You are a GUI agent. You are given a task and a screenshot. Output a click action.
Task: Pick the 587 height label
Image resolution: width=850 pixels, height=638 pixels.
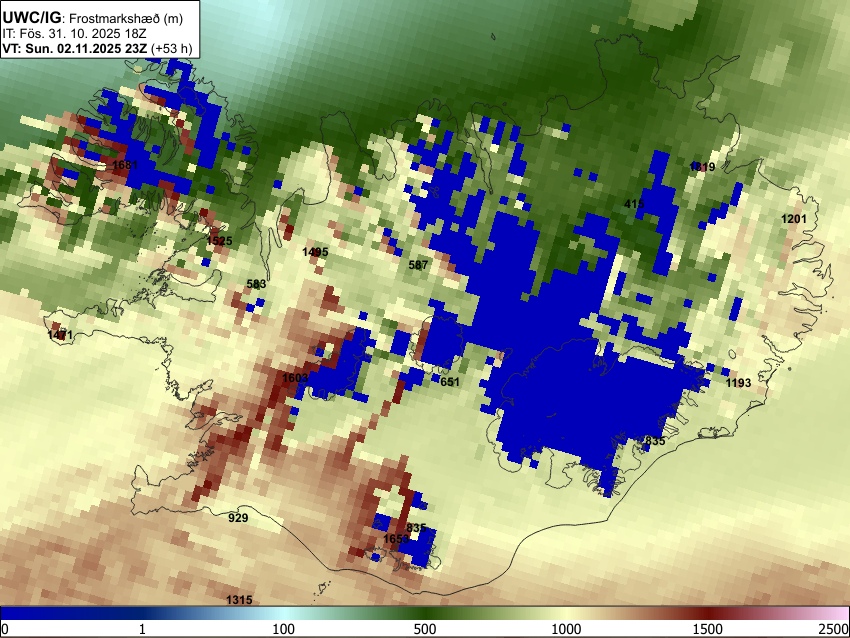click(418, 265)
